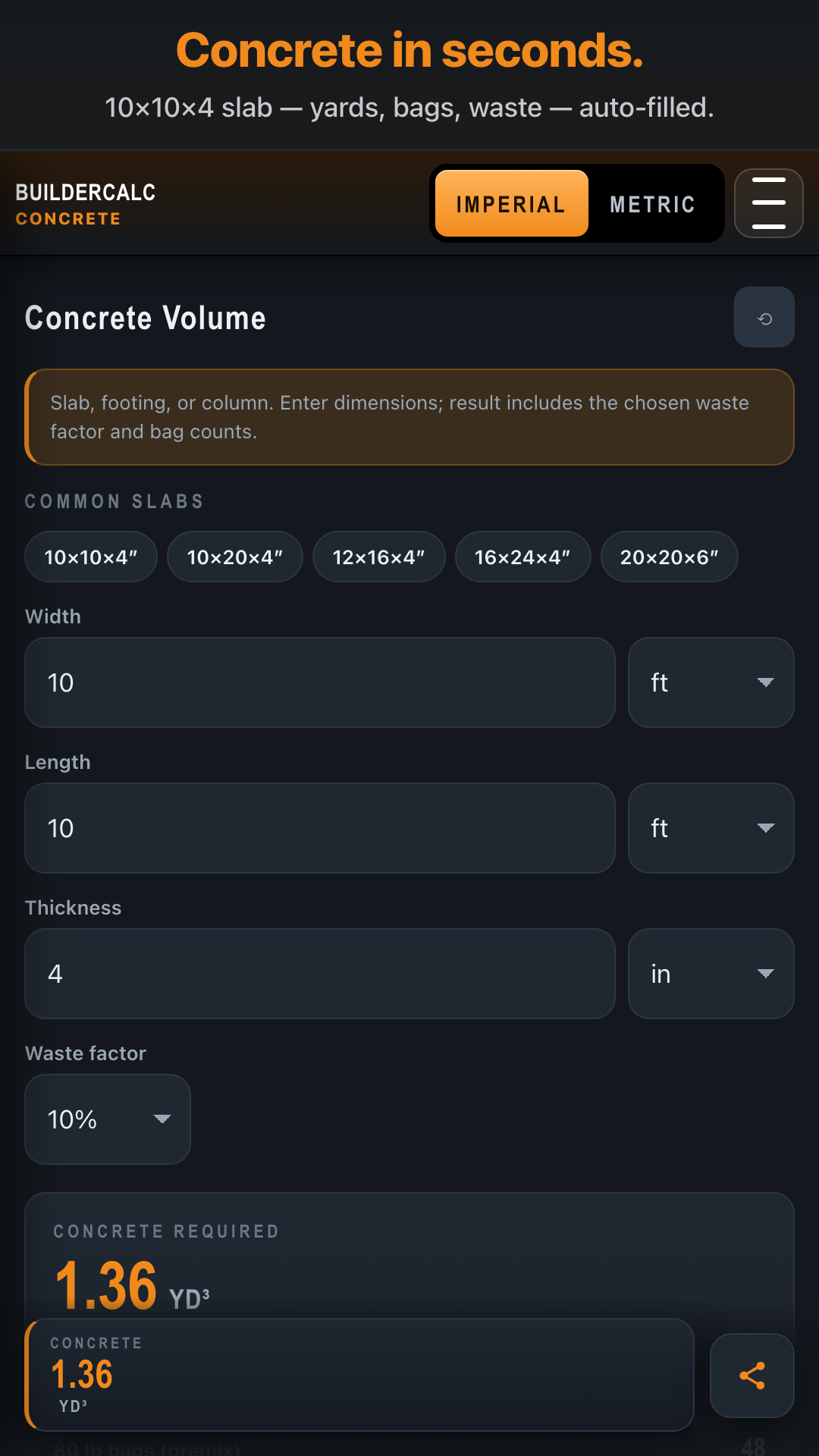819x1456 pixels.
Task: Switch units to Metric
Action: (x=652, y=204)
